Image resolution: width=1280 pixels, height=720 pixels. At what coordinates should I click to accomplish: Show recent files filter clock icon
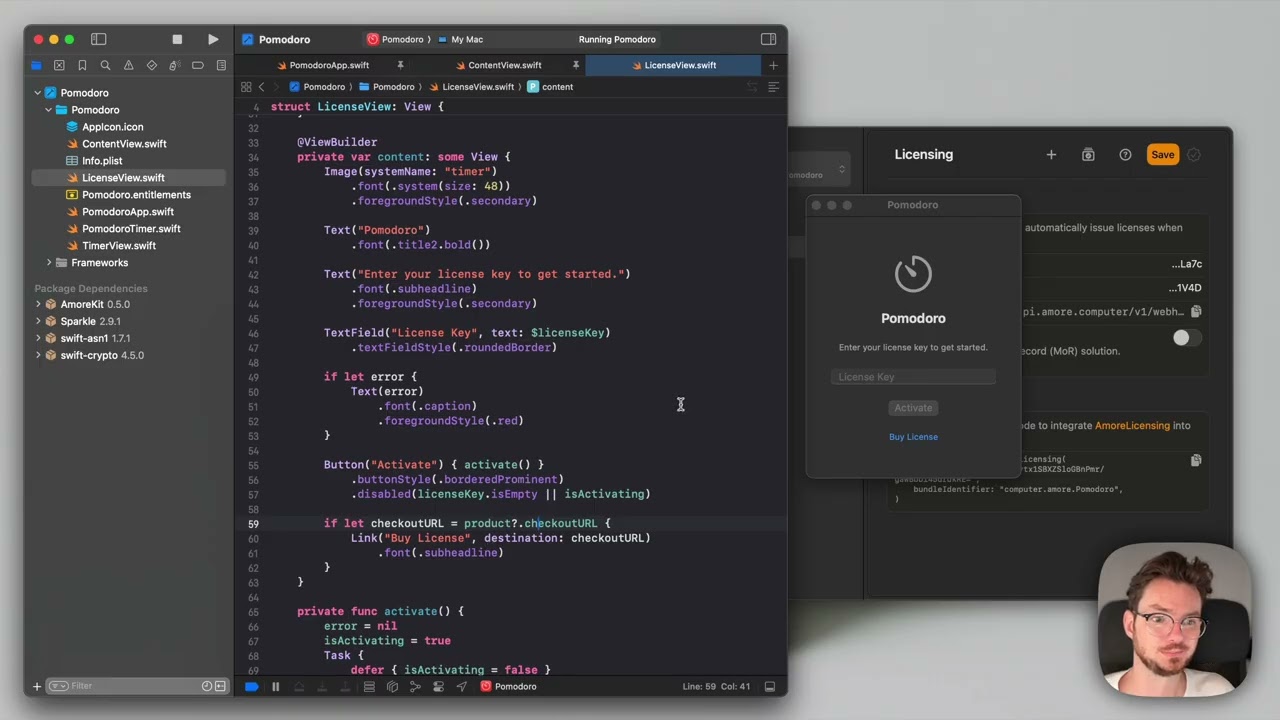206,686
